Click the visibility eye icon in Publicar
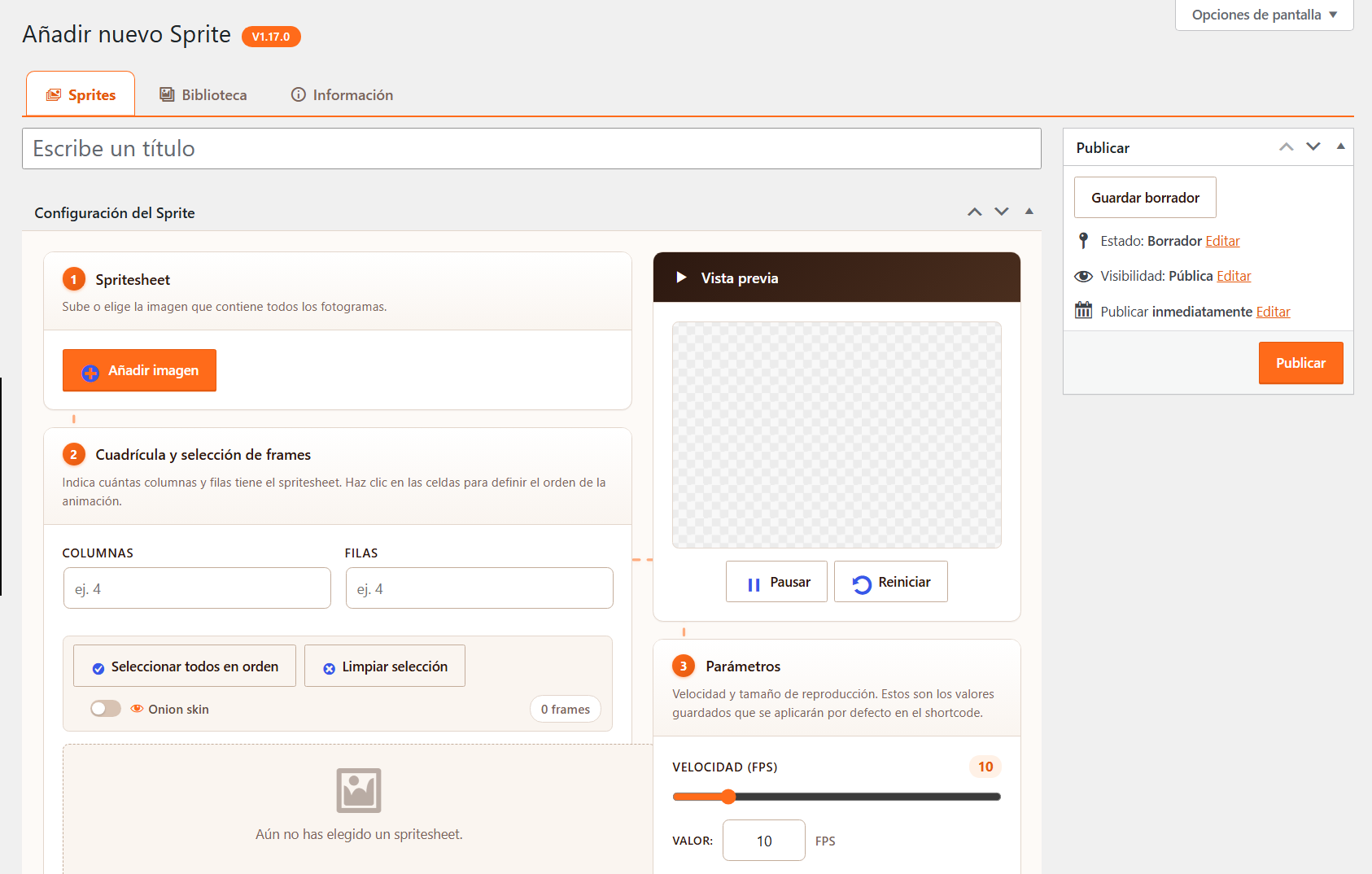This screenshot has width=1372, height=874. tap(1083, 277)
